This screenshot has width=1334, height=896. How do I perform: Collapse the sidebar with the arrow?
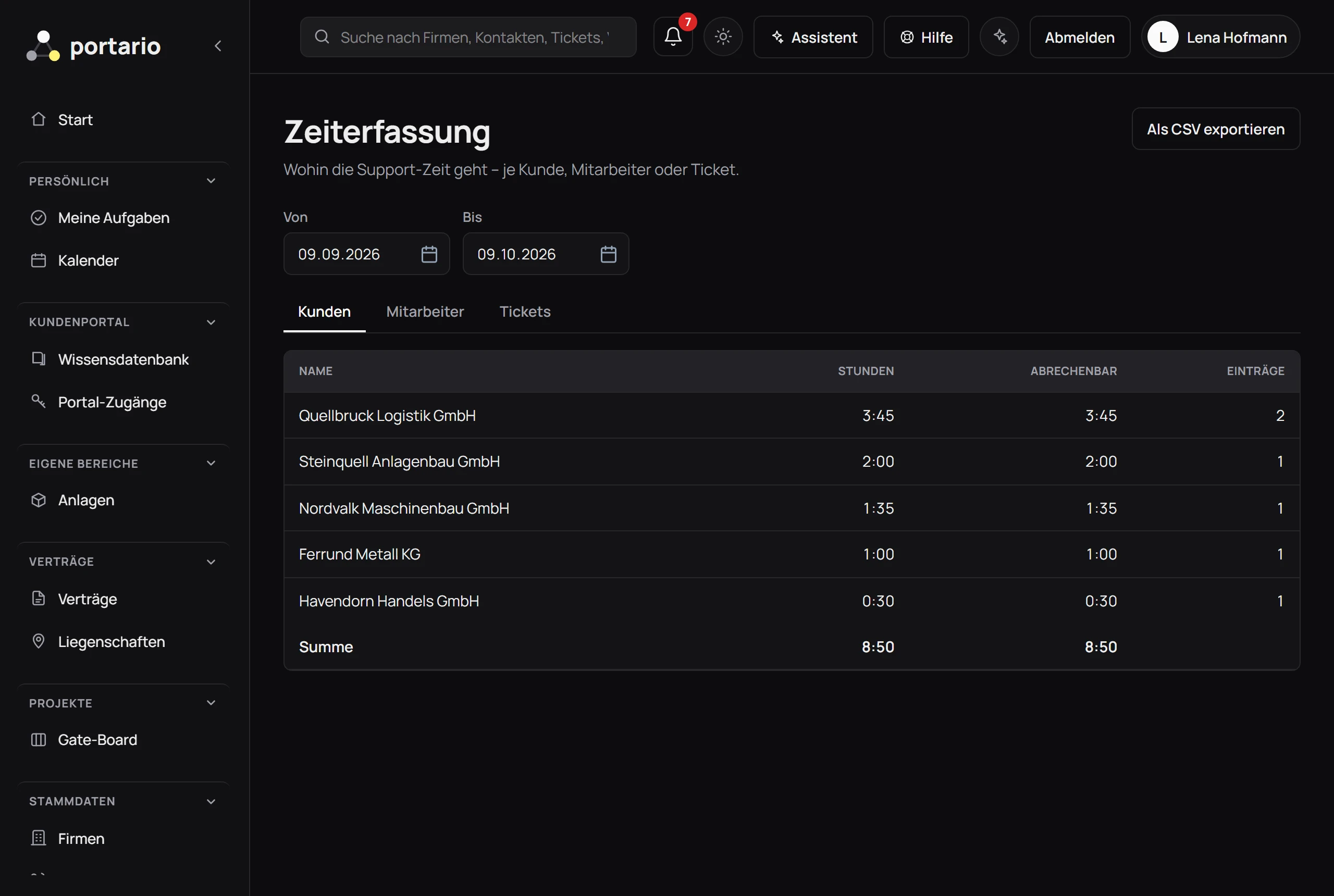tap(218, 46)
